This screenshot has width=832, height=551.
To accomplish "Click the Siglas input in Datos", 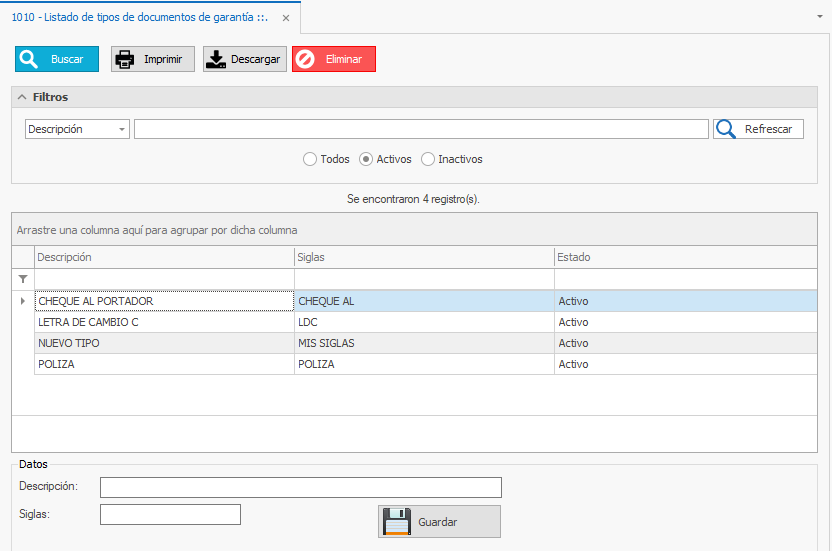I will pos(170,514).
